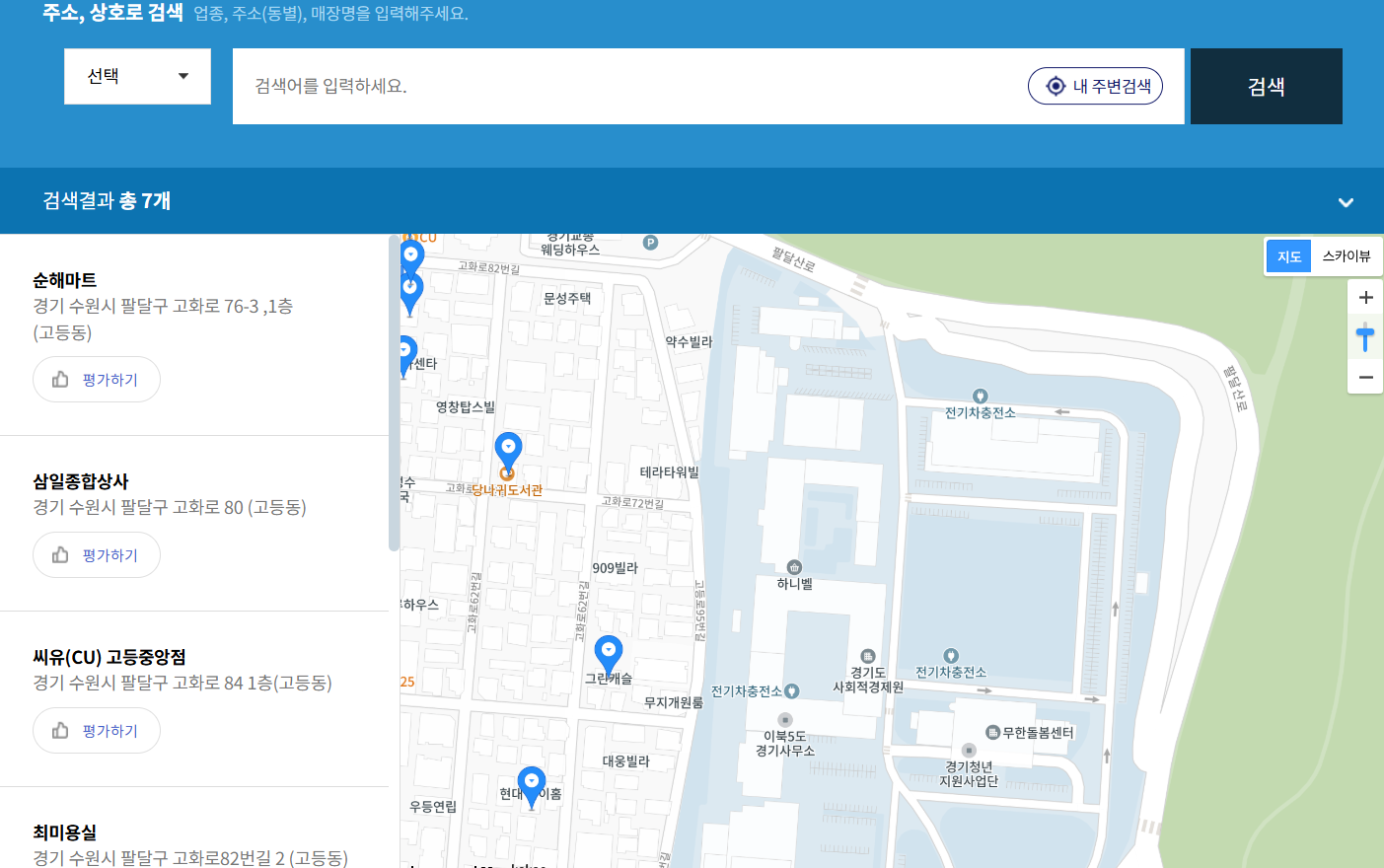Open the 최미용실 result title

(65, 832)
